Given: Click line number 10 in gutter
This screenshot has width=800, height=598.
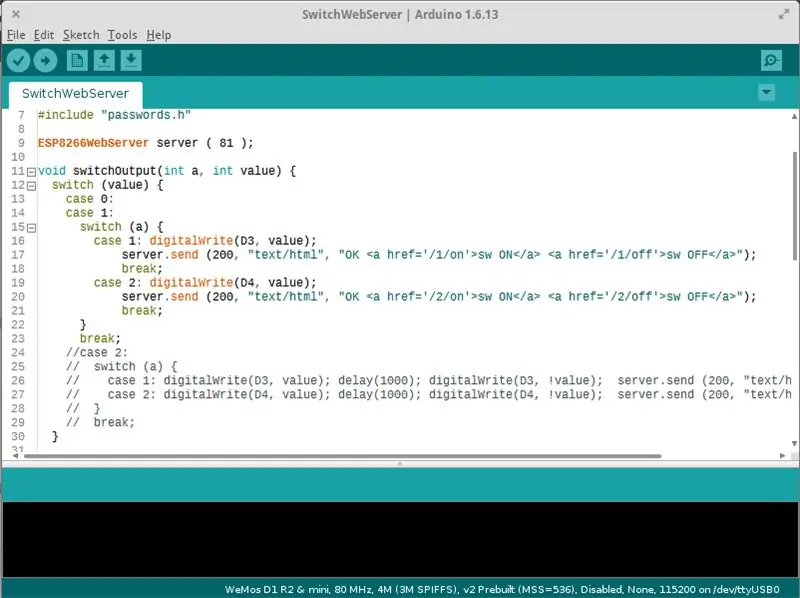Looking at the screenshot, I should (x=18, y=157).
